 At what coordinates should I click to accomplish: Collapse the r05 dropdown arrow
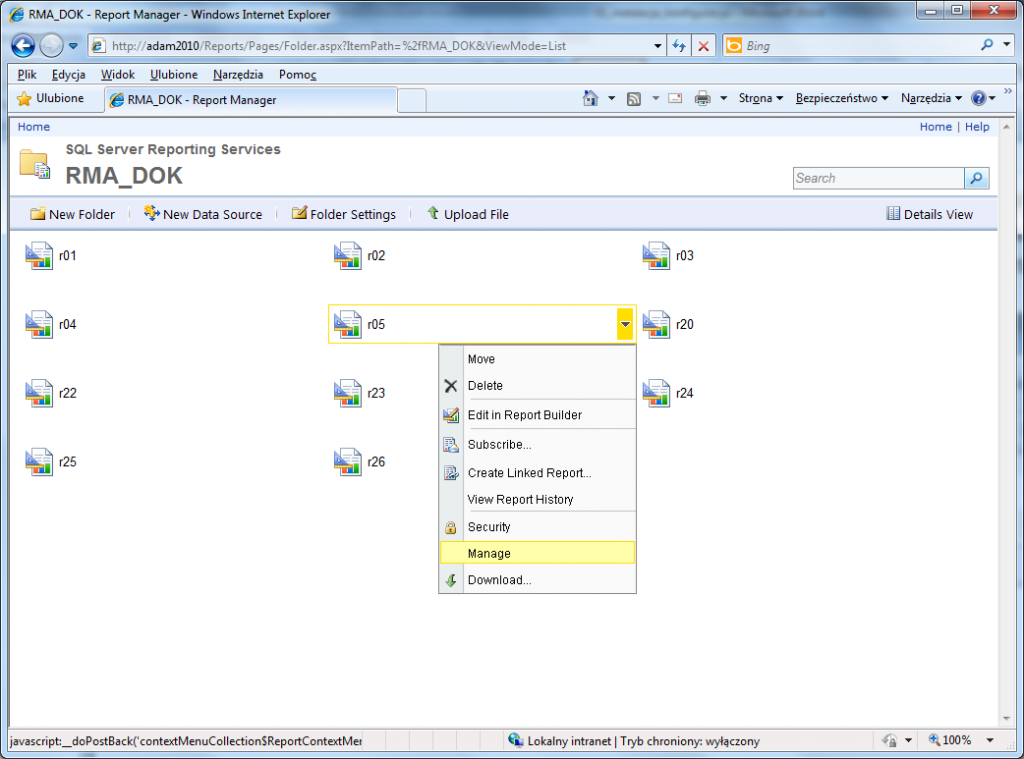625,324
